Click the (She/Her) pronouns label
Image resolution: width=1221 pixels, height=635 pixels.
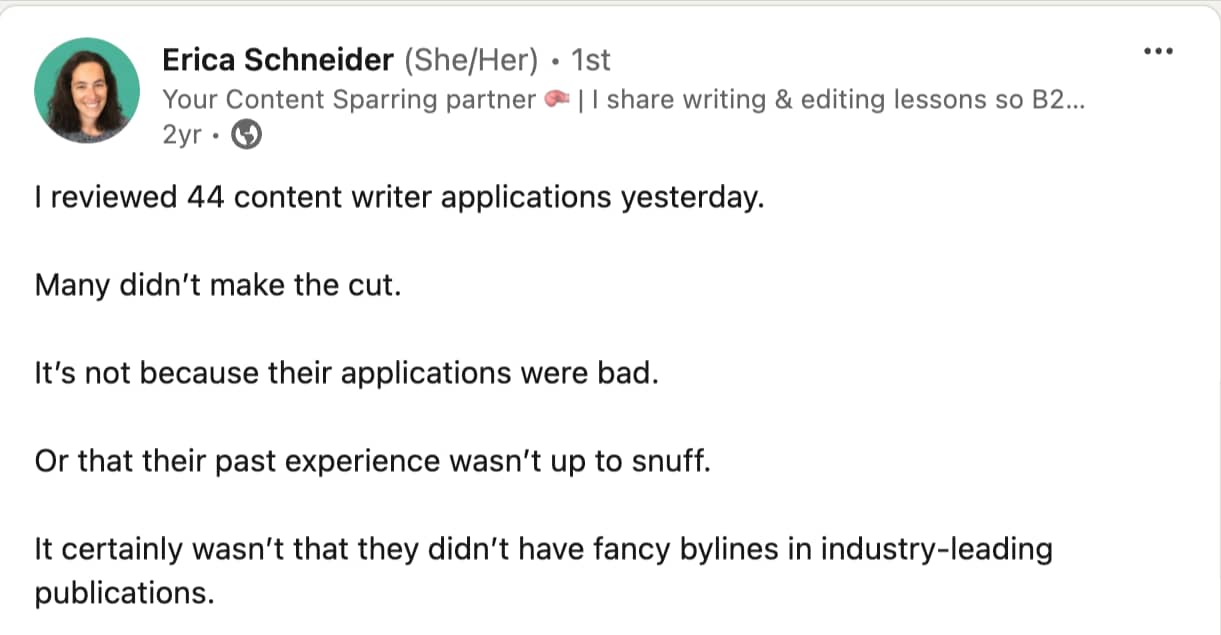click(473, 61)
